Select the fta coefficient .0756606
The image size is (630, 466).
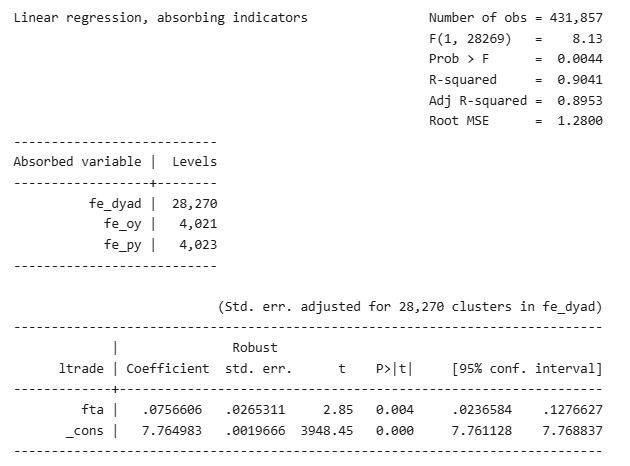[172, 410]
